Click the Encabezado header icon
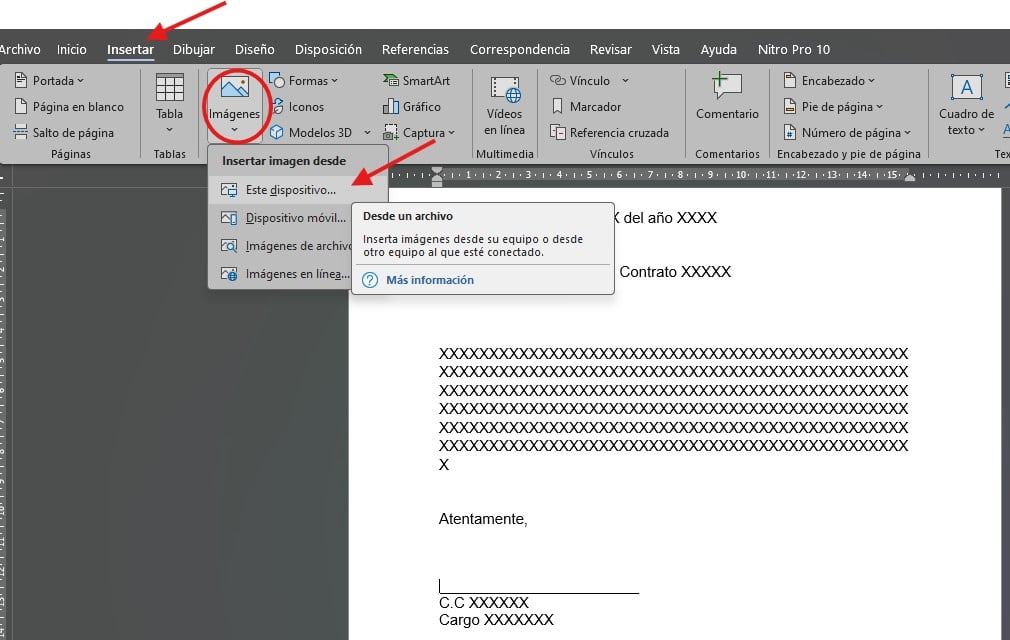This screenshot has height=640, width=1010. point(790,80)
